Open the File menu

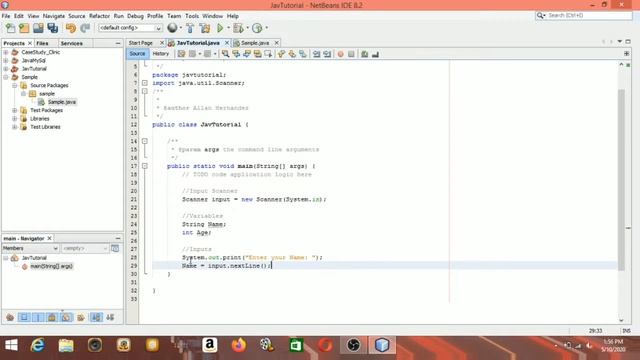(x=6, y=16)
